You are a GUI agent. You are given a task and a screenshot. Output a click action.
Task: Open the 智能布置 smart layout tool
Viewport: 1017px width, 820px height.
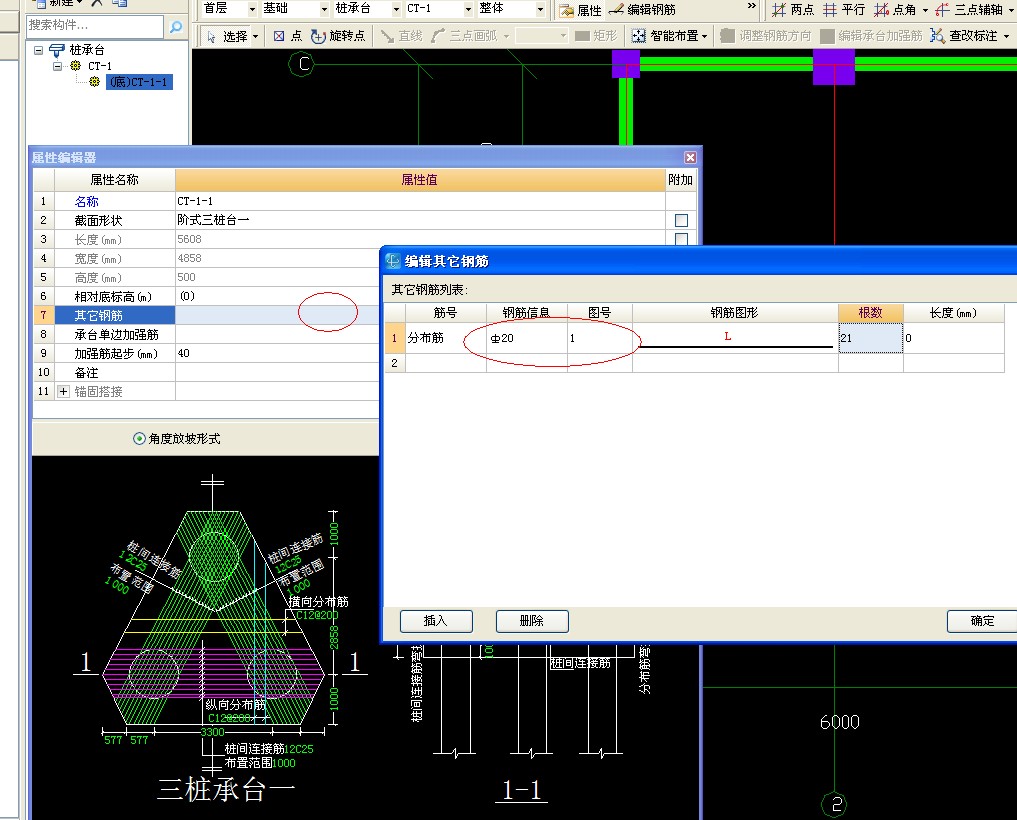(x=669, y=36)
